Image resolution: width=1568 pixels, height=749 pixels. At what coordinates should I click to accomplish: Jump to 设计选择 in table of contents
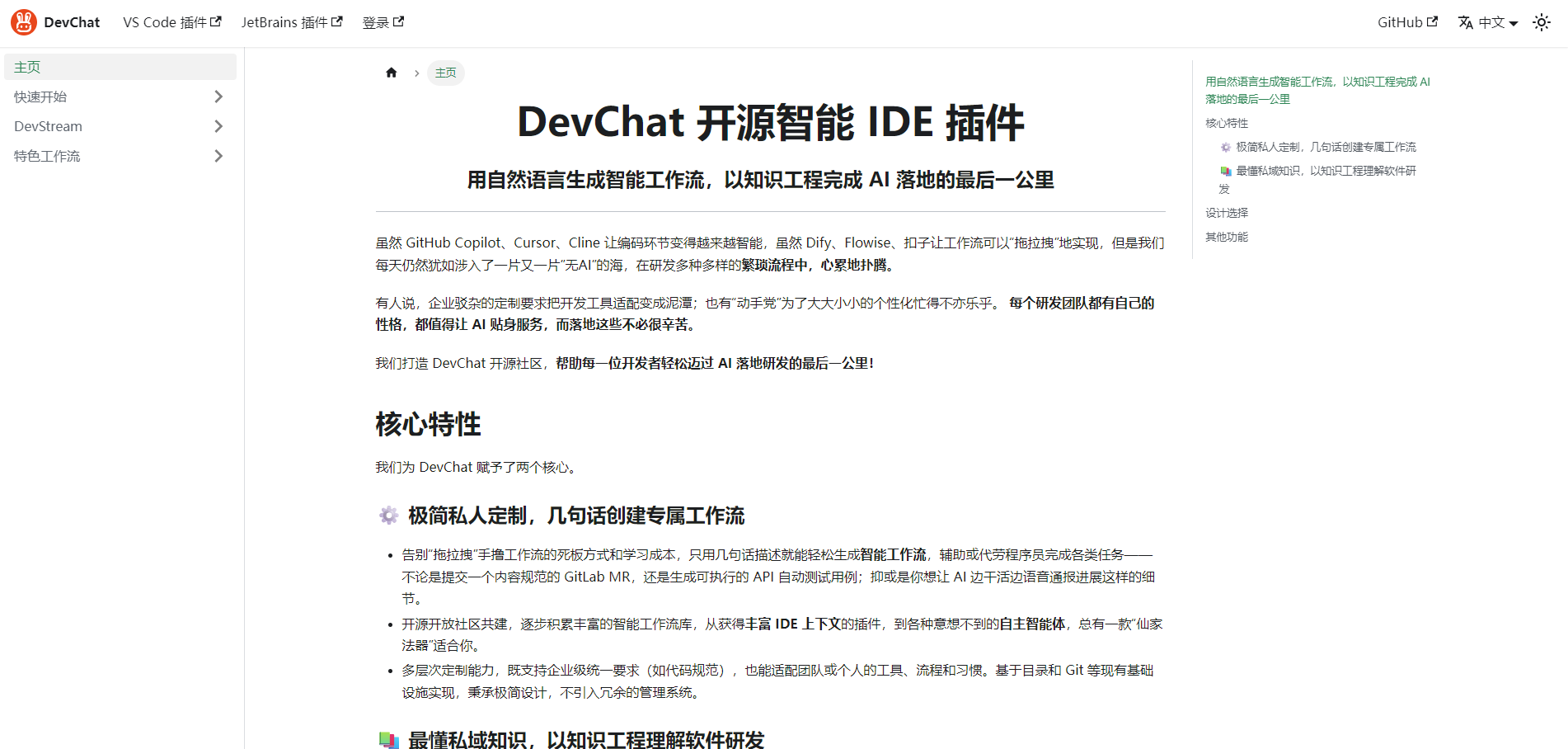click(x=1227, y=213)
